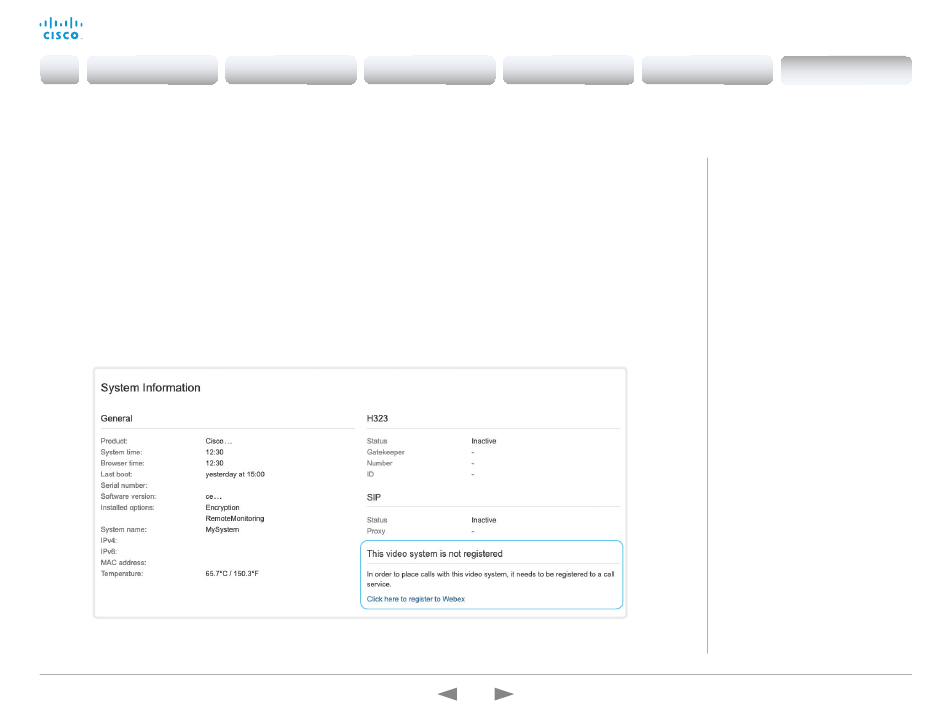Select the H323 section heading
The width and height of the screenshot is (950, 711).
pos(380,418)
